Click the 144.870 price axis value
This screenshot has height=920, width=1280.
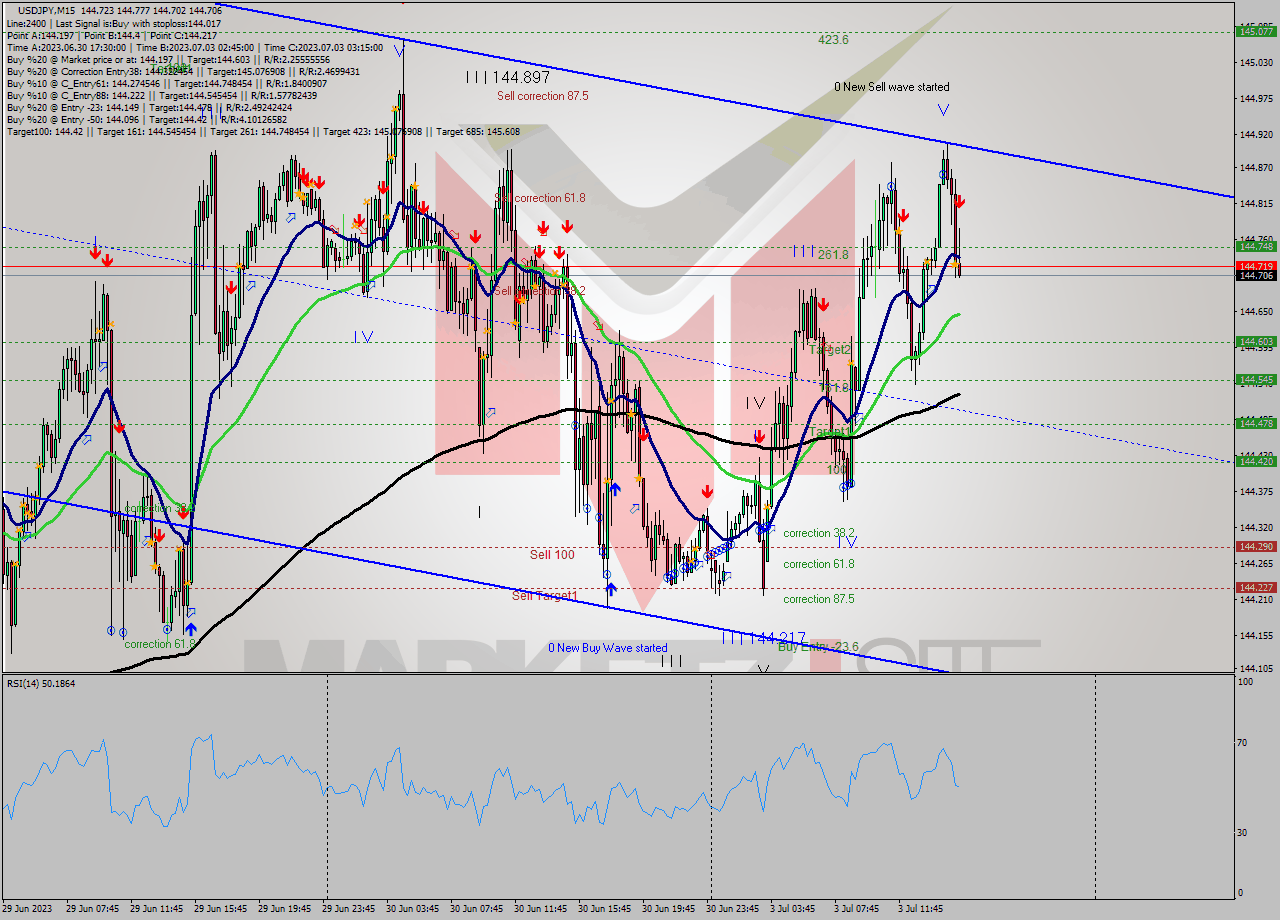point(1256,167)
